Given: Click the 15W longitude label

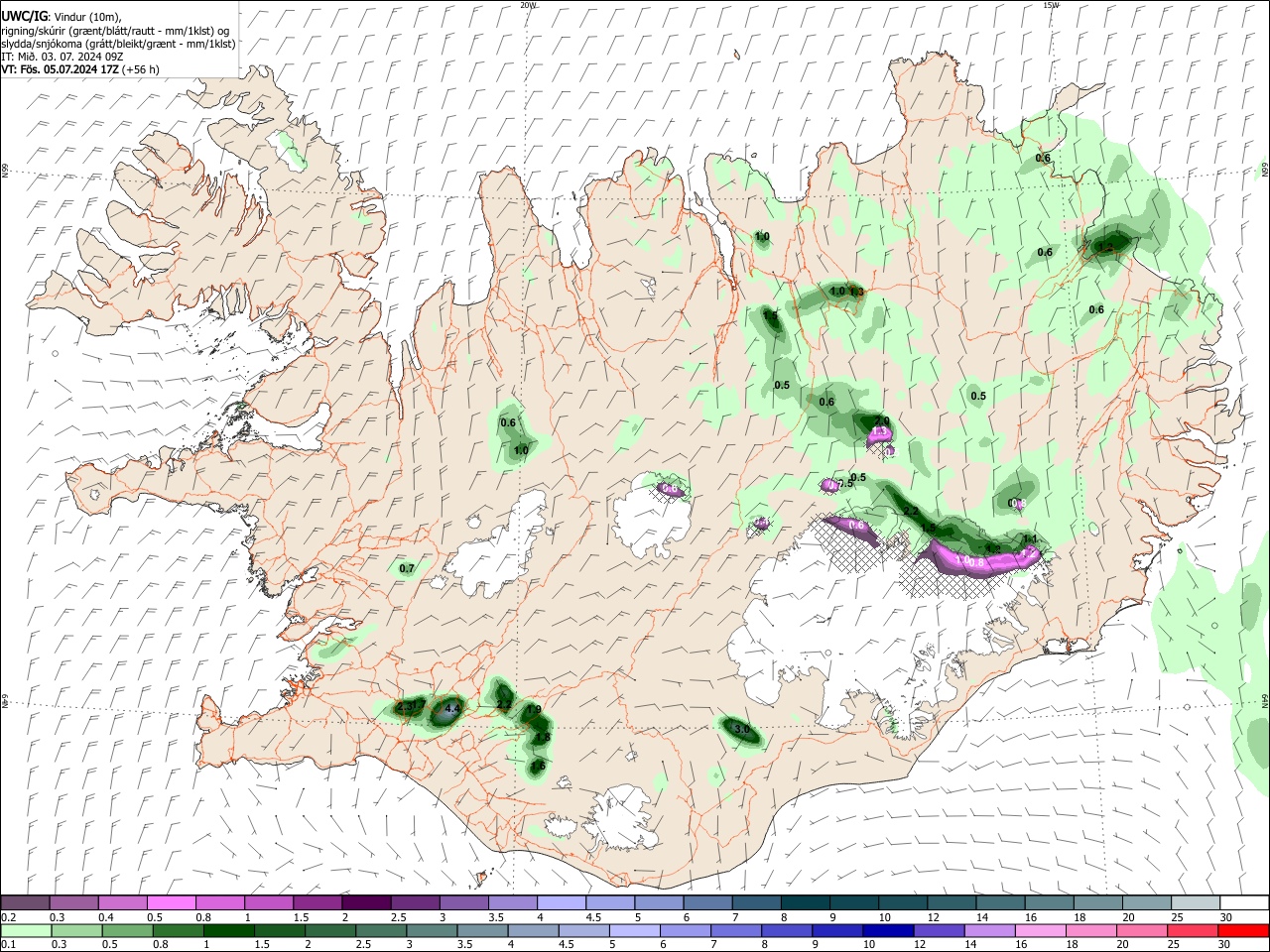Looking at the screenshot, I should (x=1051, y=5).
